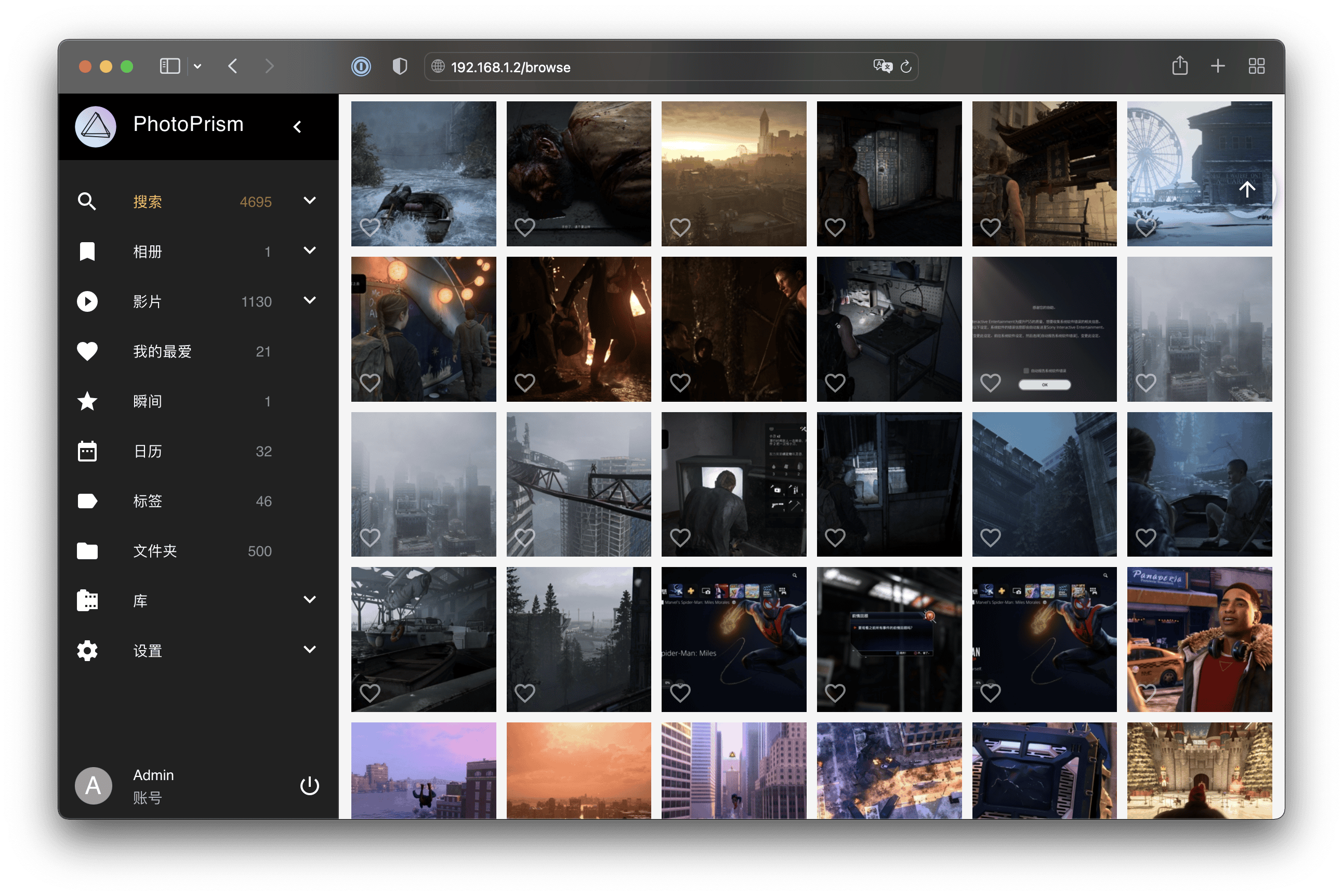Click the labels tag icon
Viewport: 1343px width, 896px height.
[x=87, y=501]
